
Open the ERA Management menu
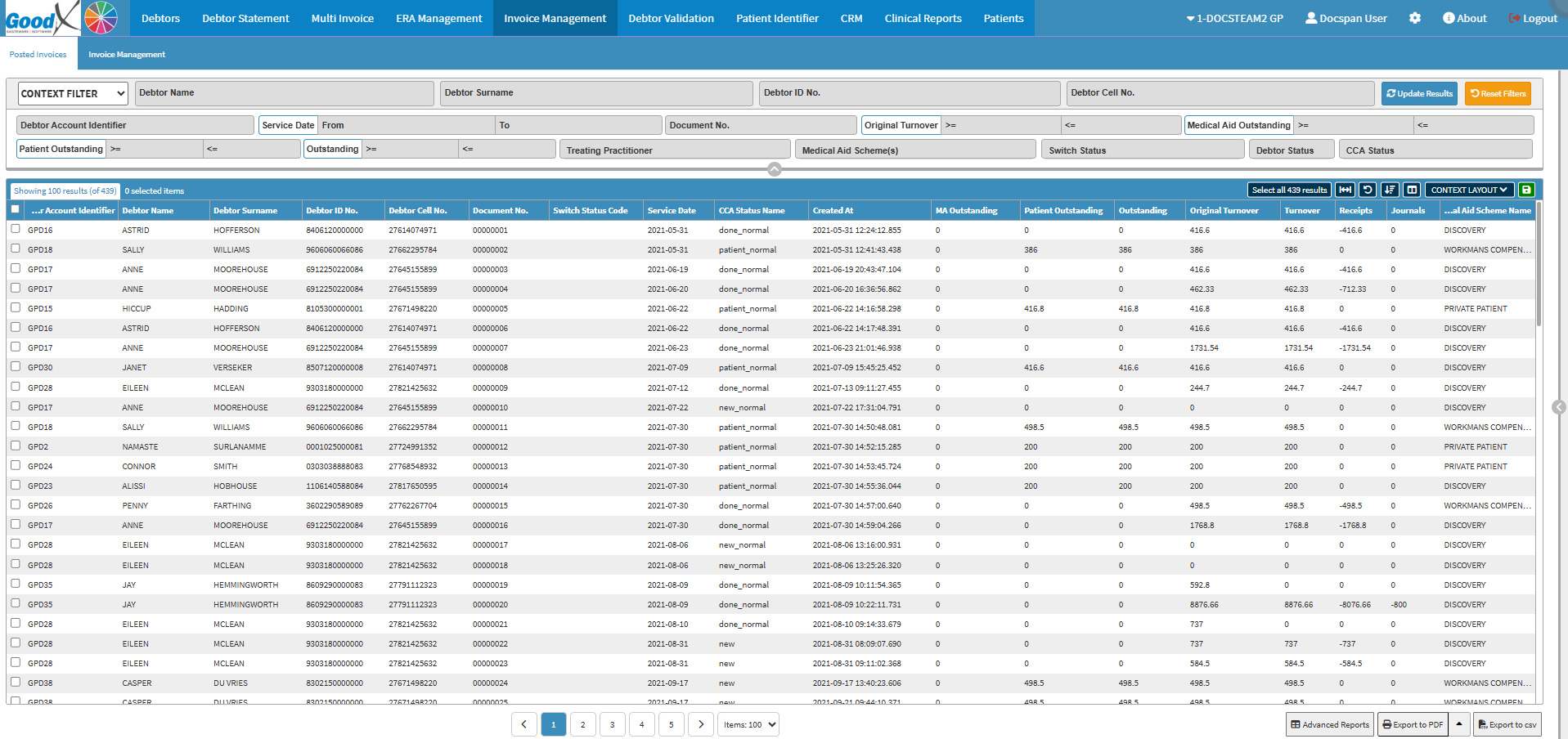pos(438,18)
